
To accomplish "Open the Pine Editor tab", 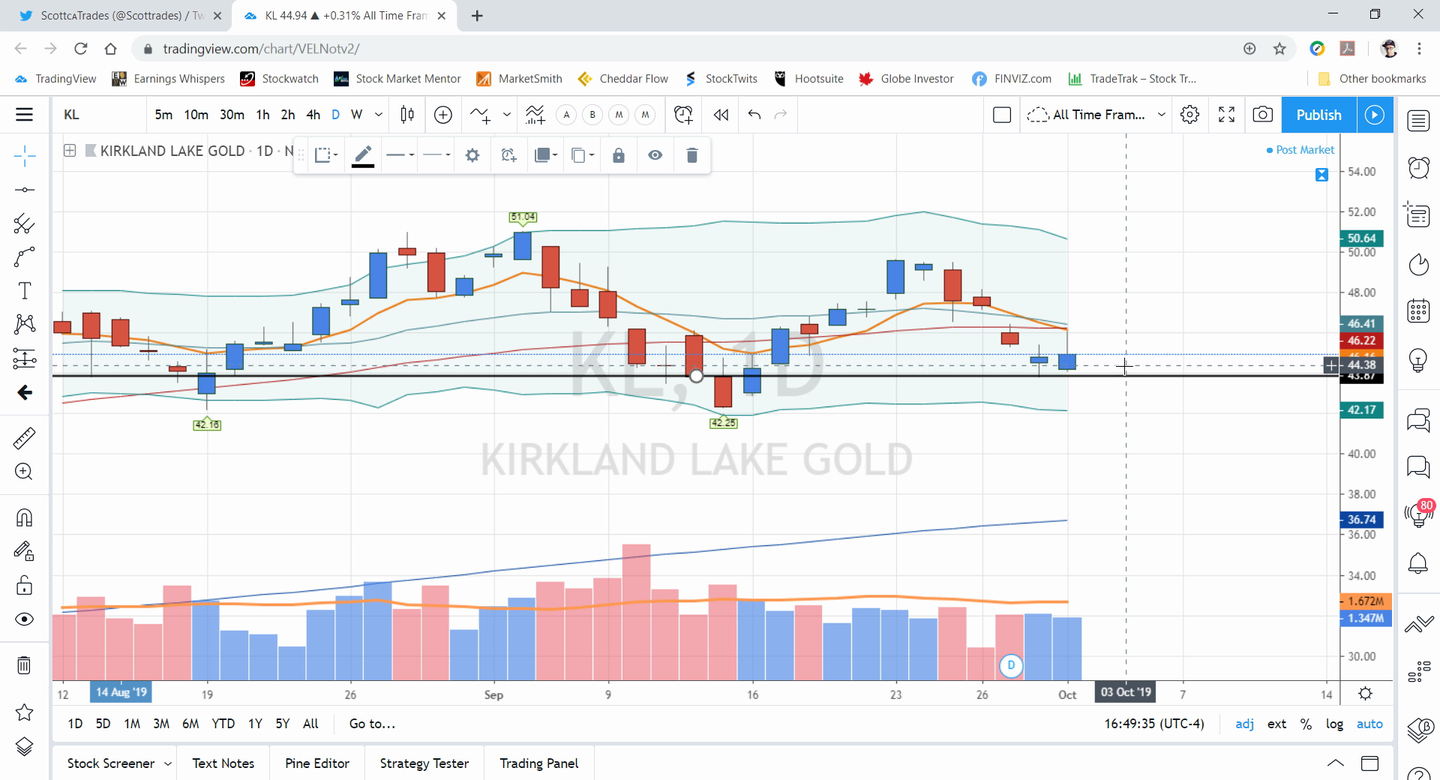I will pos(317,763).
